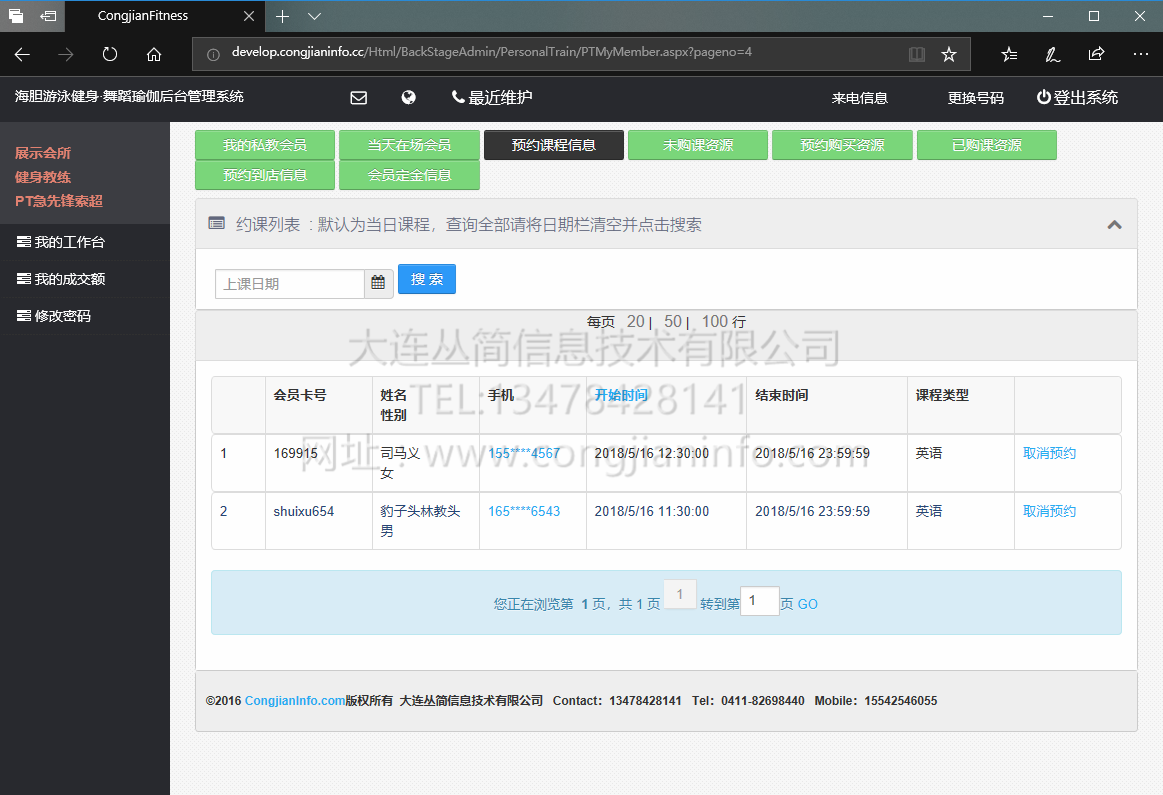
Task: Show tab previews chevron
Action: point(314,16)
